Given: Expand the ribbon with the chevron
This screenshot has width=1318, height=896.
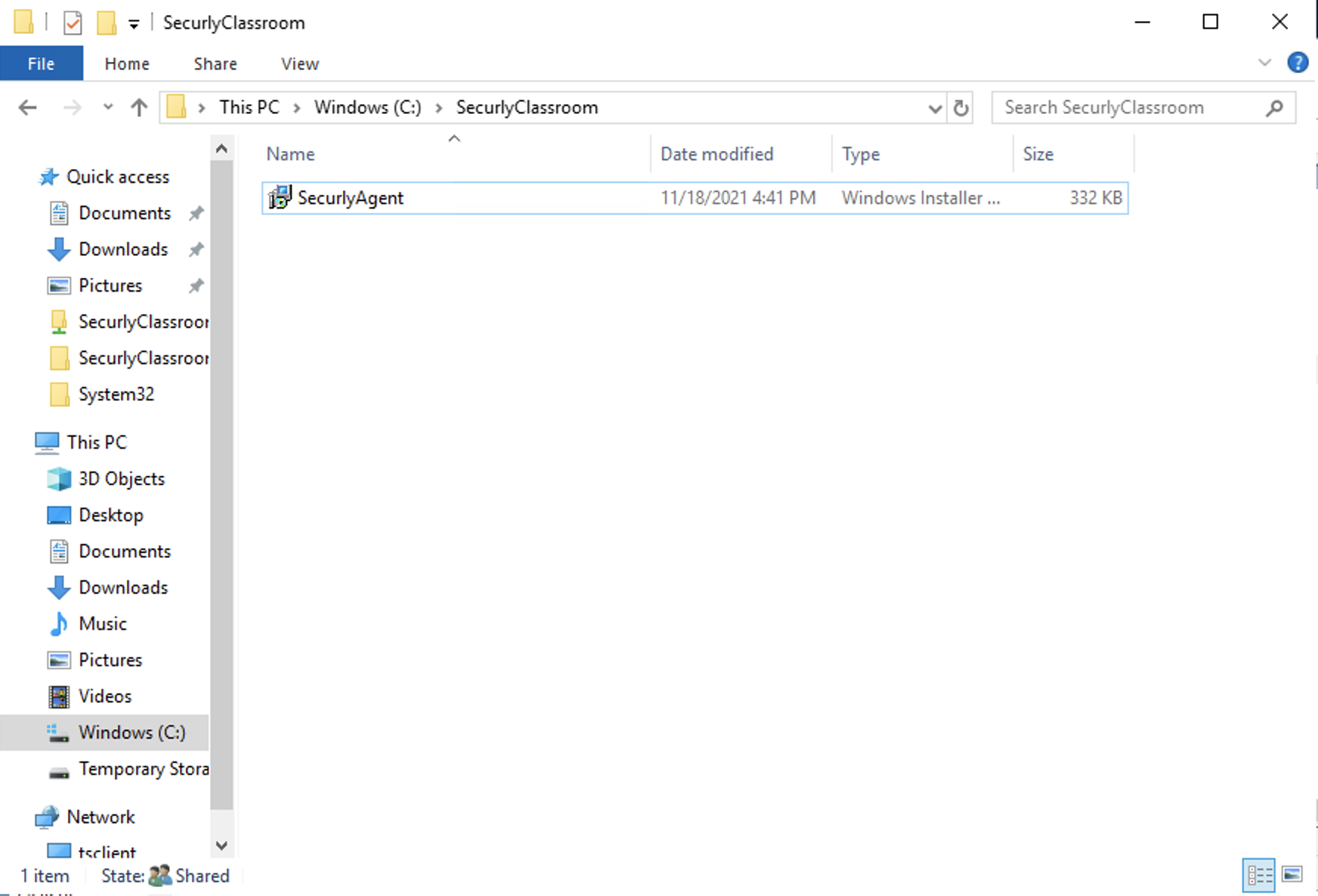Looking at the screenshot, I should coord(1264,62).
